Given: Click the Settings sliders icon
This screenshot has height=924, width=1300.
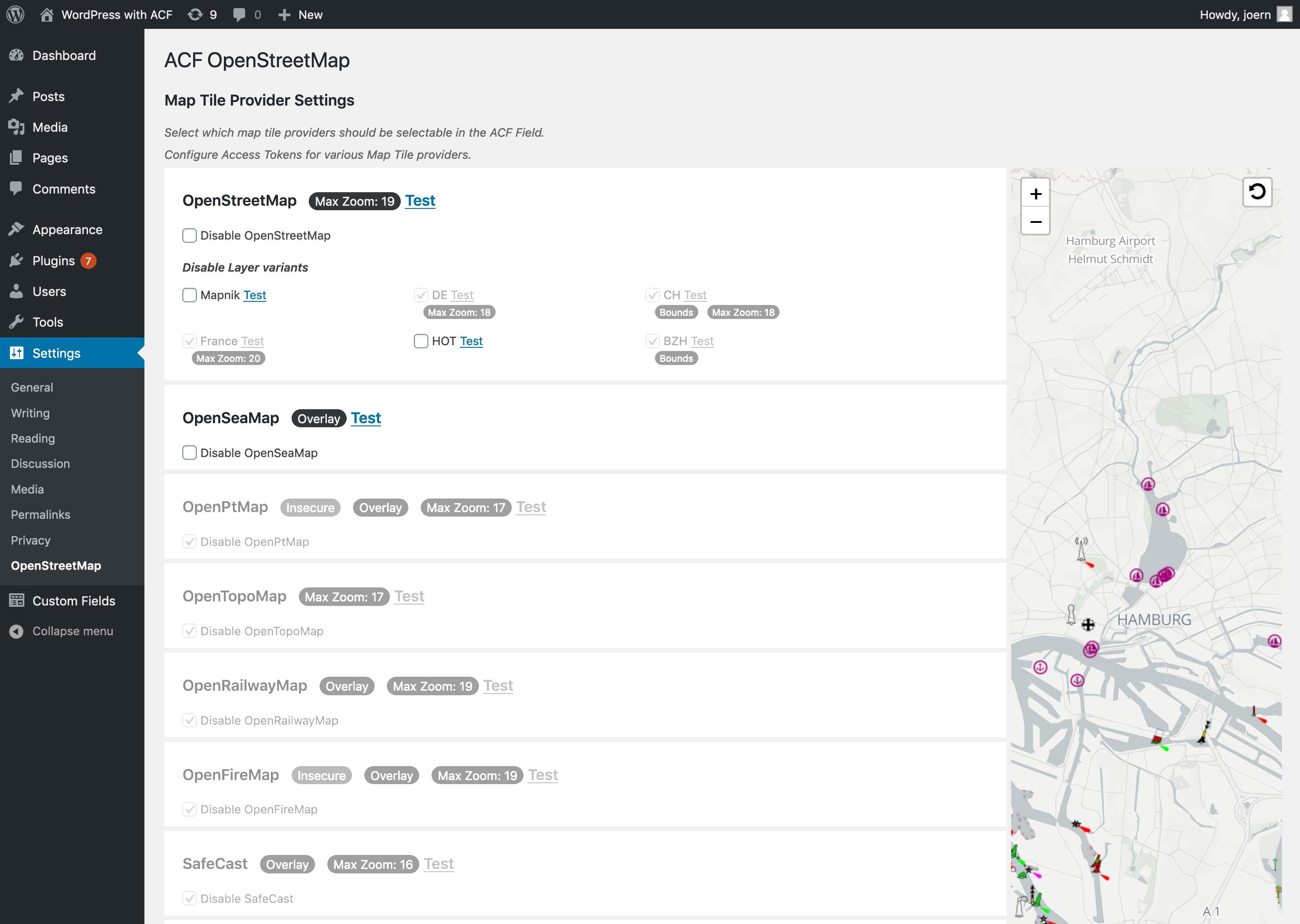Looking at the screenshot, I should [17, 353].
